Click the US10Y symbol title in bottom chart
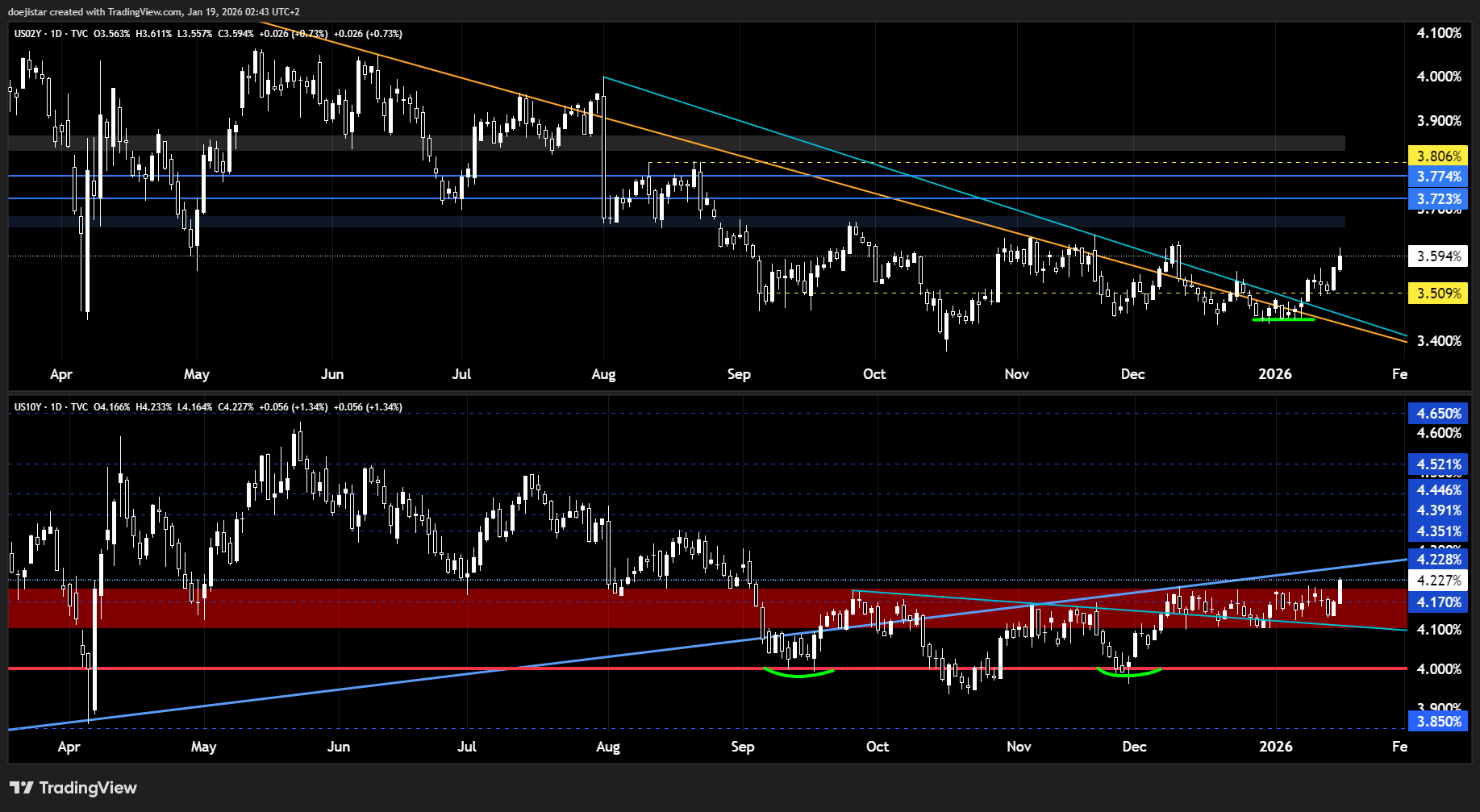1480x812 pixels. 27,407
